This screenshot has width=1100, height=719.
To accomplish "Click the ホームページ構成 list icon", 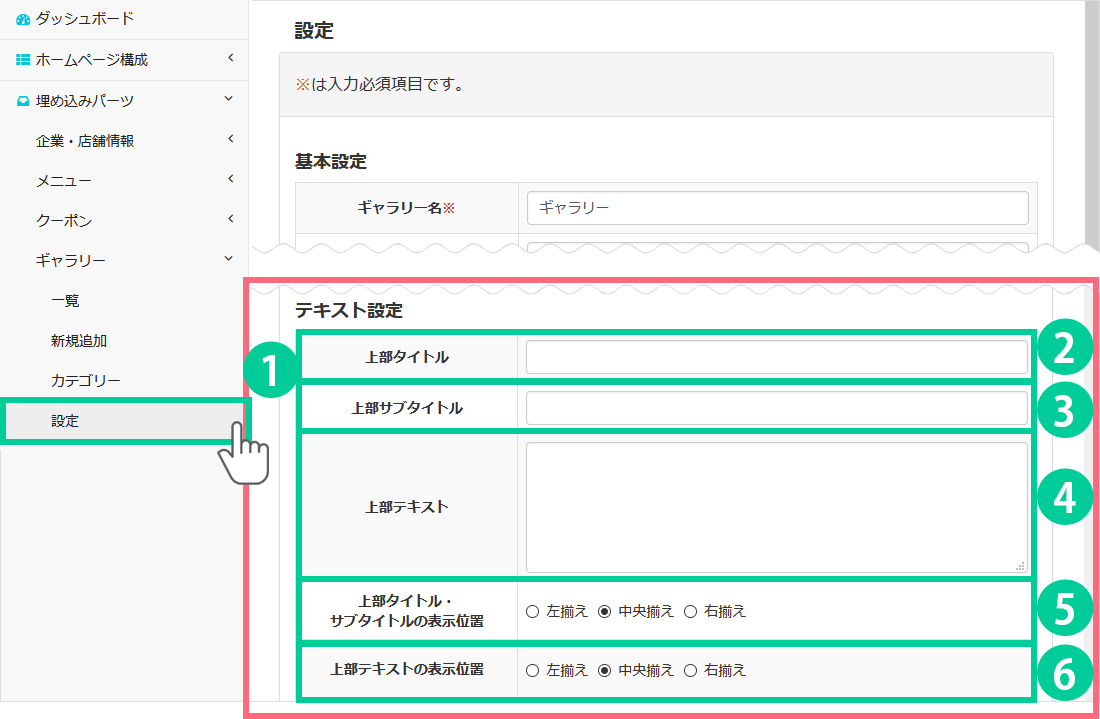I will point(23,60).
